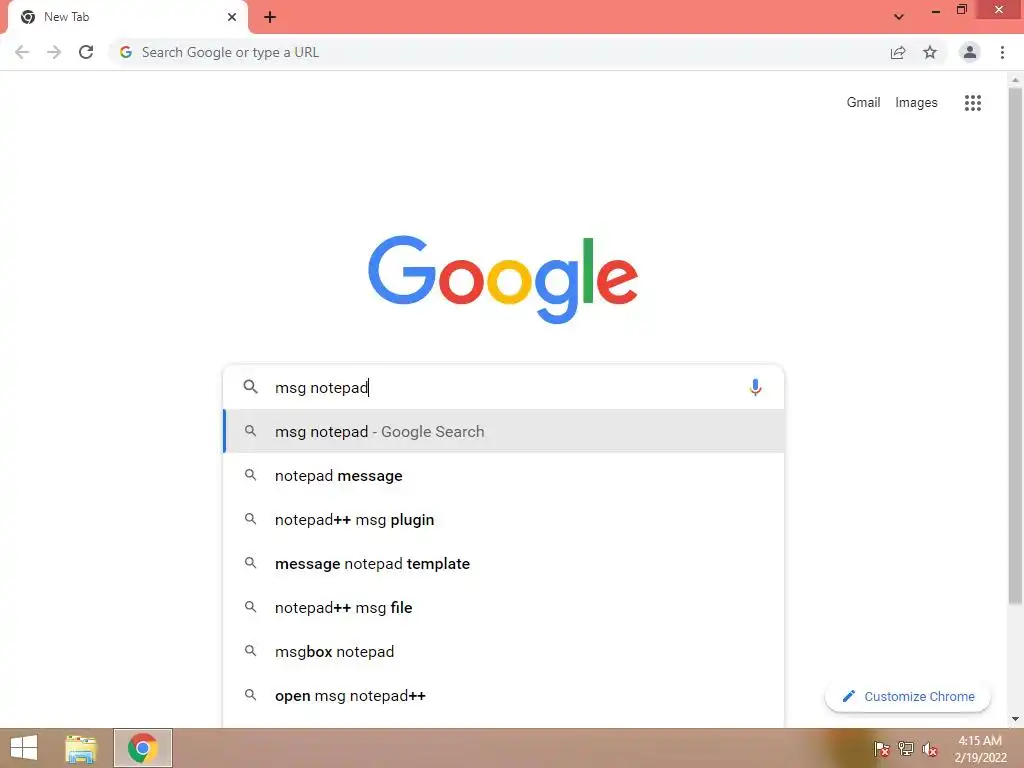Start voice search with the microphone
This screenshot has width=1024, height=768.
point(755,387)
